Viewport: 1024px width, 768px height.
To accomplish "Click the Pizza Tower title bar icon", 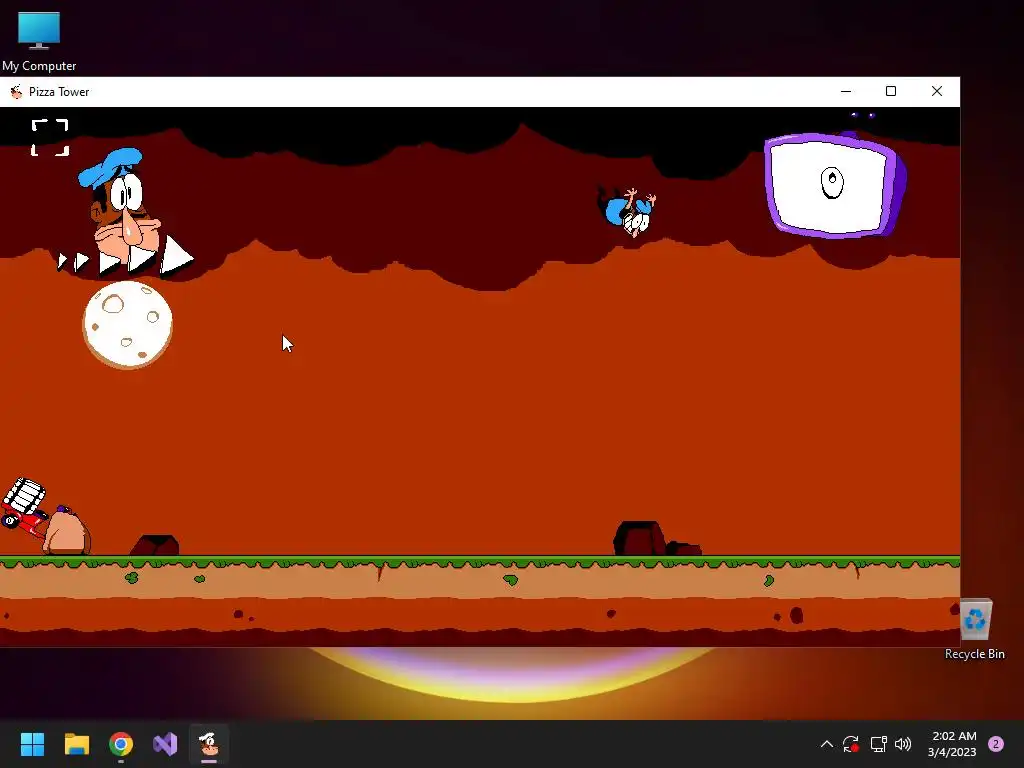I will [16, 91].
